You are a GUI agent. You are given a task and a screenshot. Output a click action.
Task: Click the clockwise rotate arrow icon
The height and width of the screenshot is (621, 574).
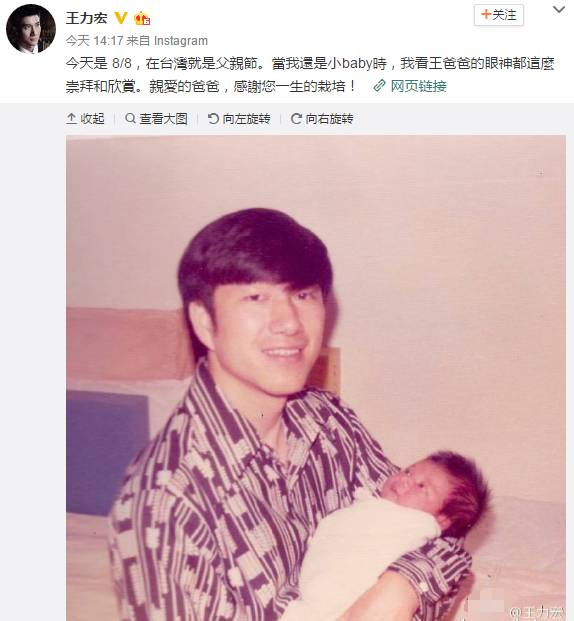[x=296, y=118]
